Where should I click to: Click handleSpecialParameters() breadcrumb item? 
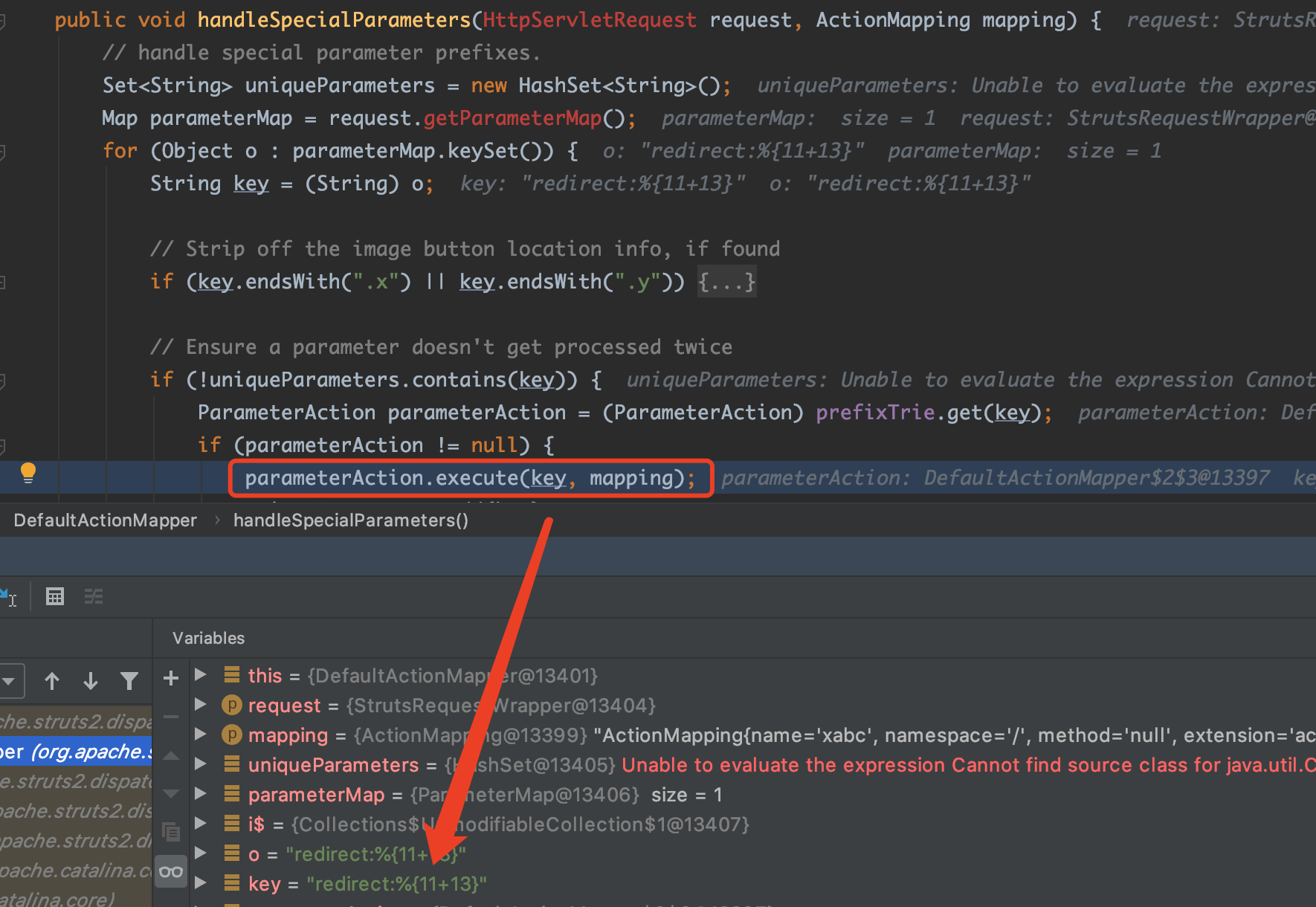[x=351, y=520]
